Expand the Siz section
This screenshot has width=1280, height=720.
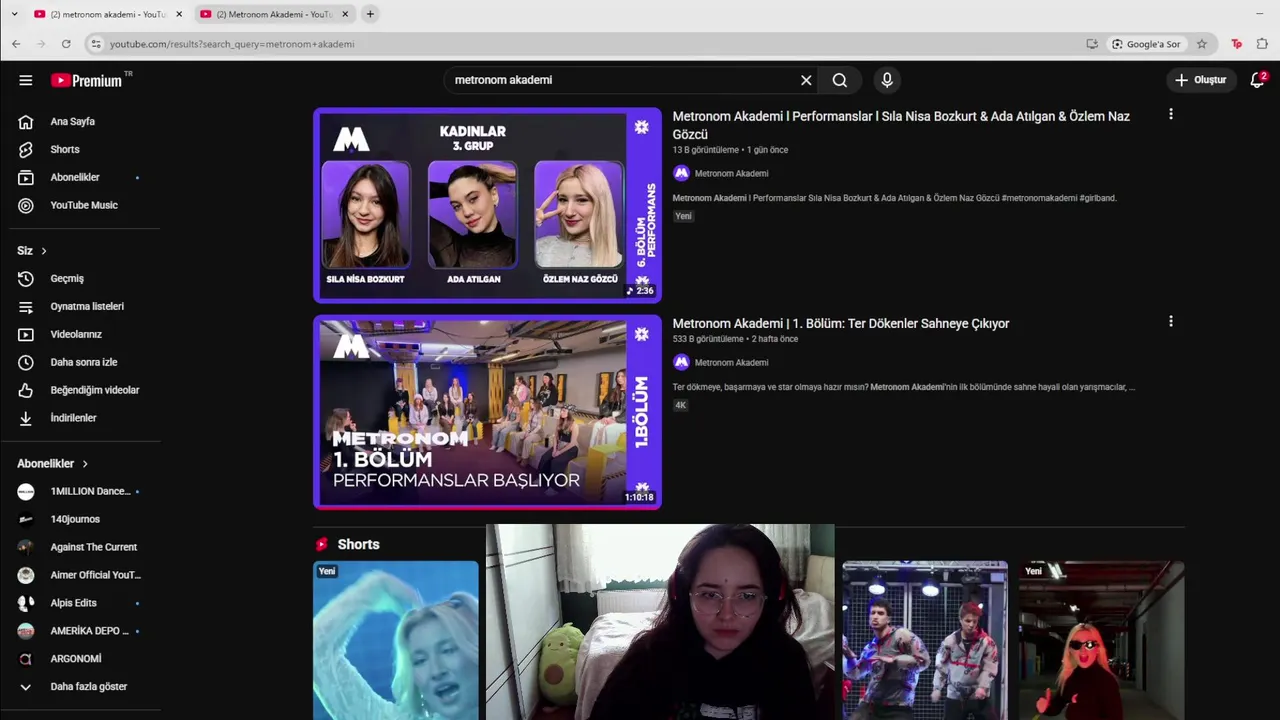pyautogui.click(x=32, y=251)
